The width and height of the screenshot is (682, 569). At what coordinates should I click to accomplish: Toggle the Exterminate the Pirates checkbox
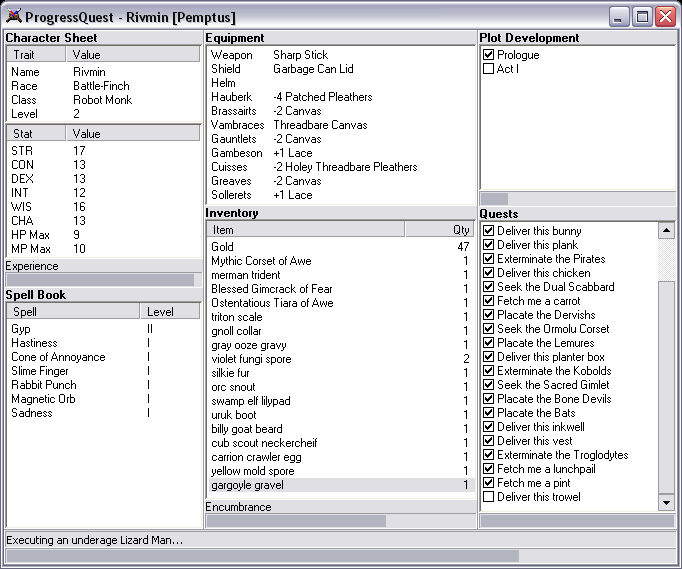click(488, 259)
